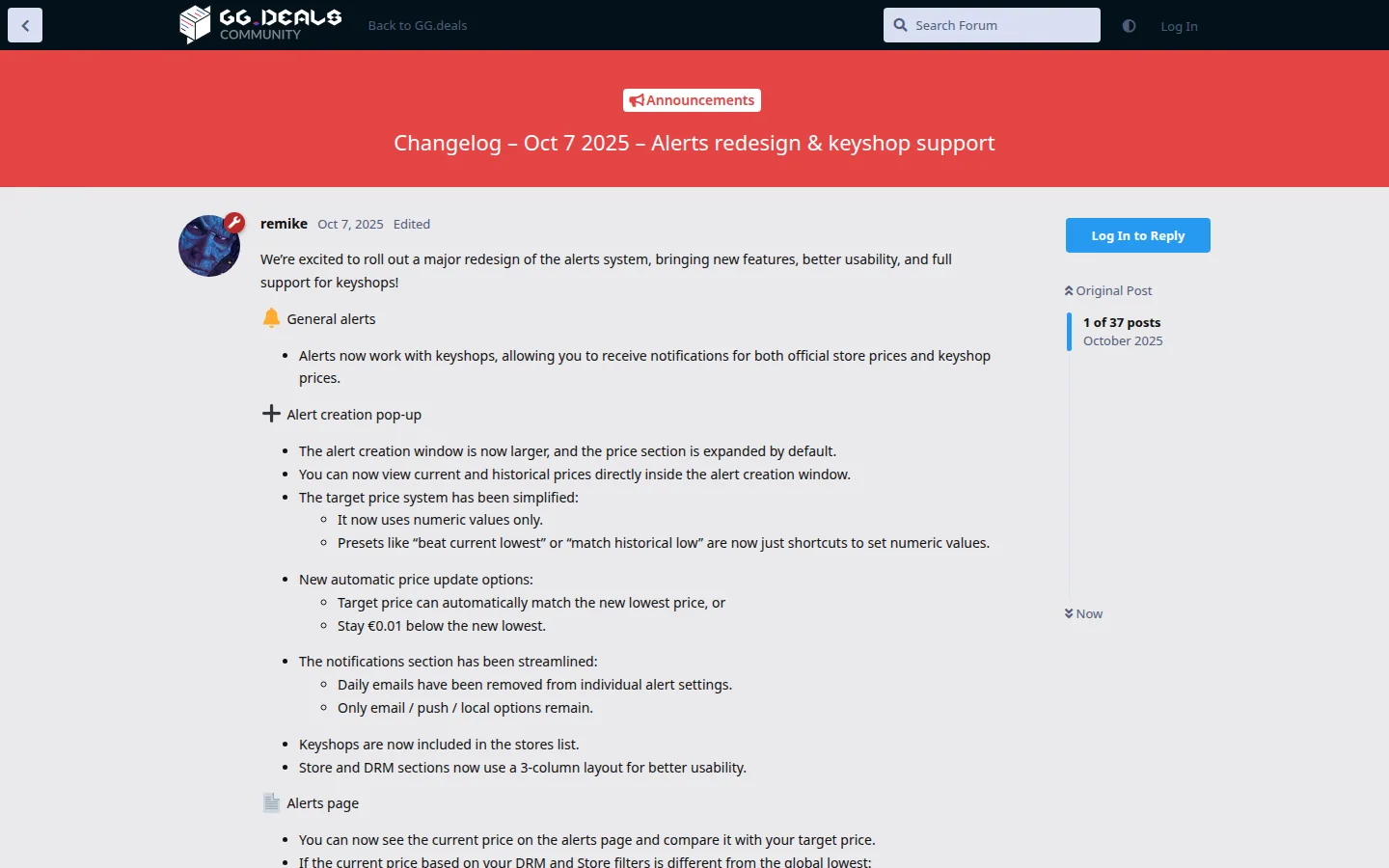Image resolution: width=1389 pixels, height=868 pixels.
Task: Click the "October 2025" scrubber label
Action: point(1123,340)
